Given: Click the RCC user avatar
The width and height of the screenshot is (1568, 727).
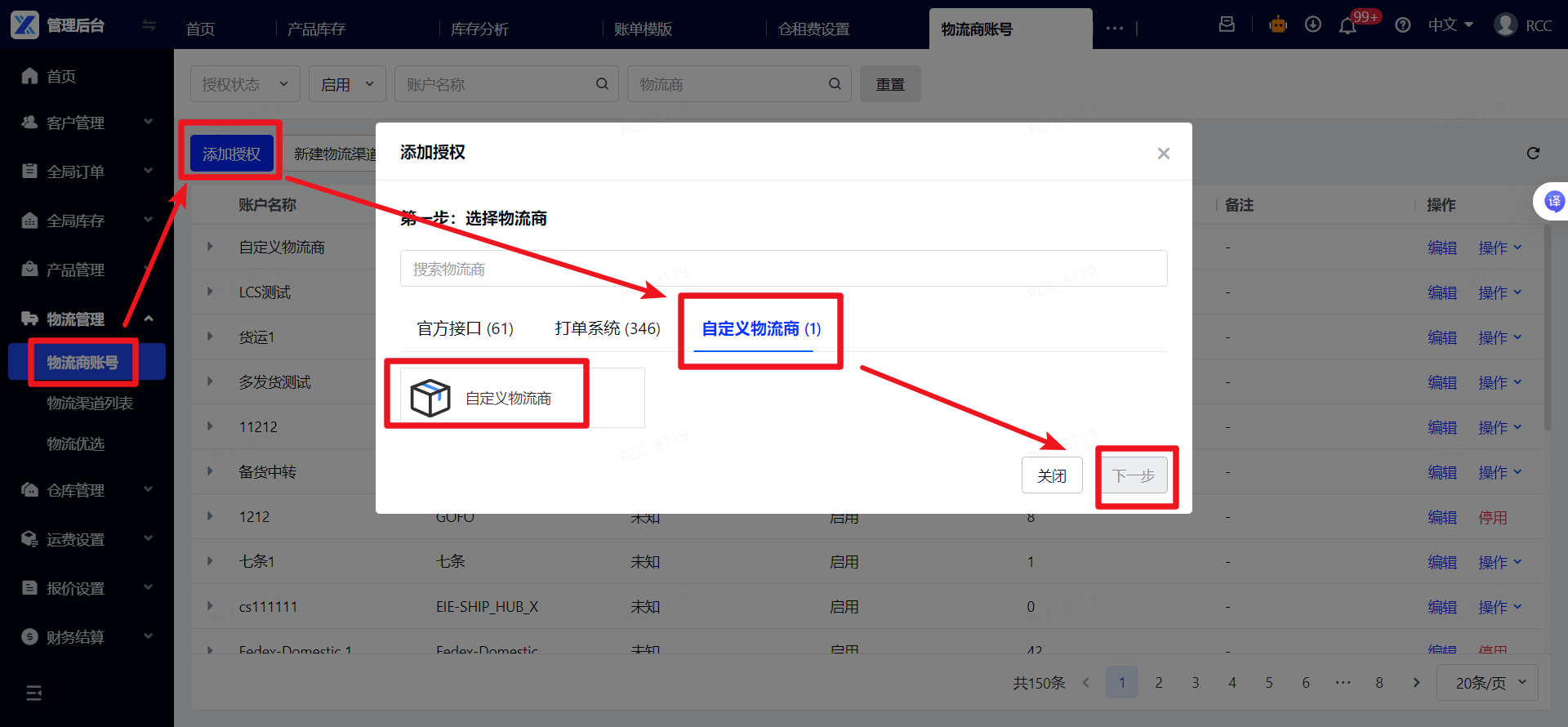Looking at the screenshot, I should tap(1505, 25).
